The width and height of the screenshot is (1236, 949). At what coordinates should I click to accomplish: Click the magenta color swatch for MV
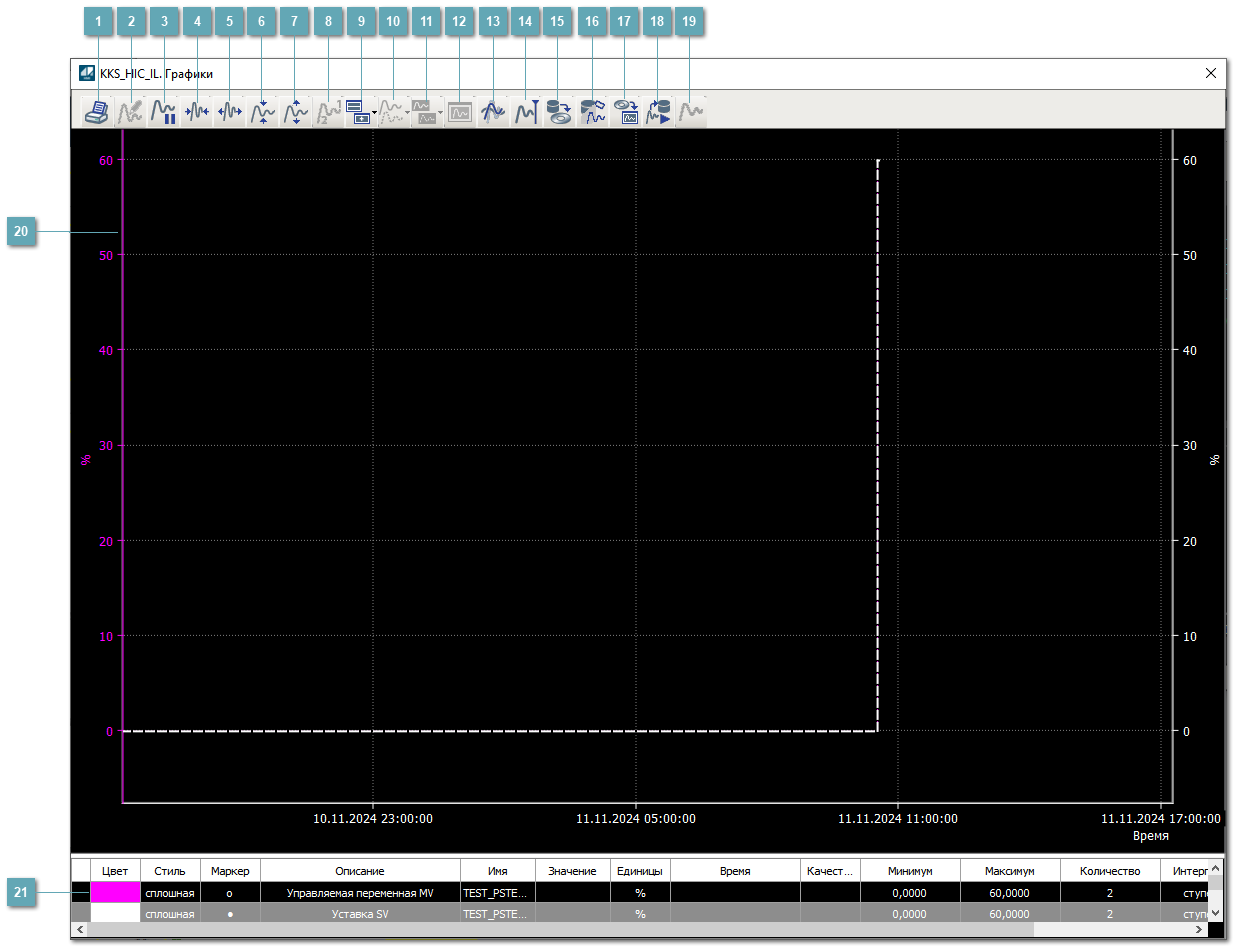(x=115, y=892)
